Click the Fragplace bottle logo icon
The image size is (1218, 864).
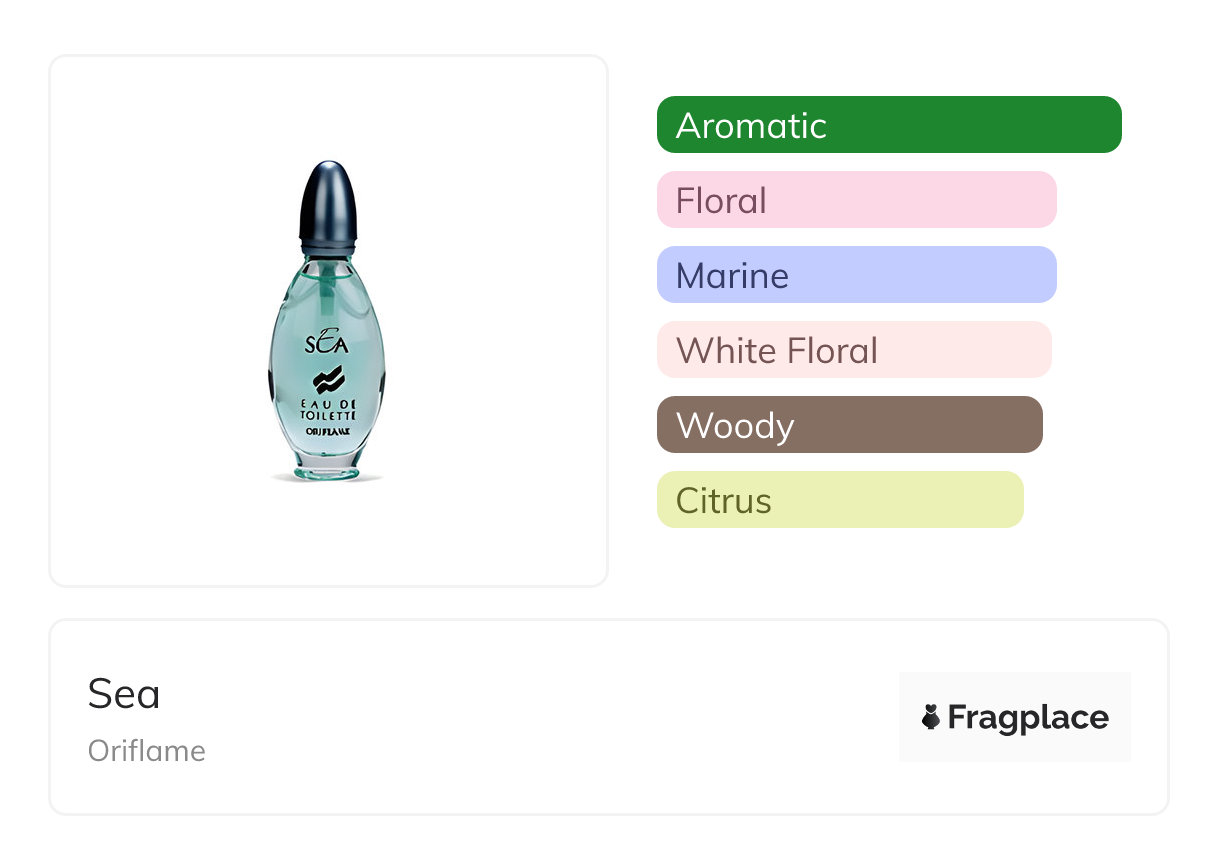(x=931, y=717)
